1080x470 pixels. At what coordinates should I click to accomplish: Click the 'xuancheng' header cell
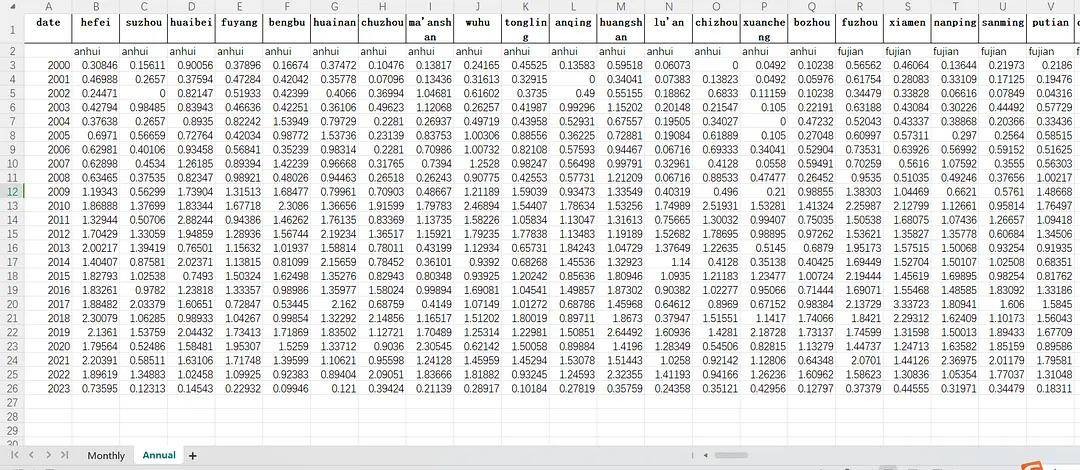pos(765,30)
